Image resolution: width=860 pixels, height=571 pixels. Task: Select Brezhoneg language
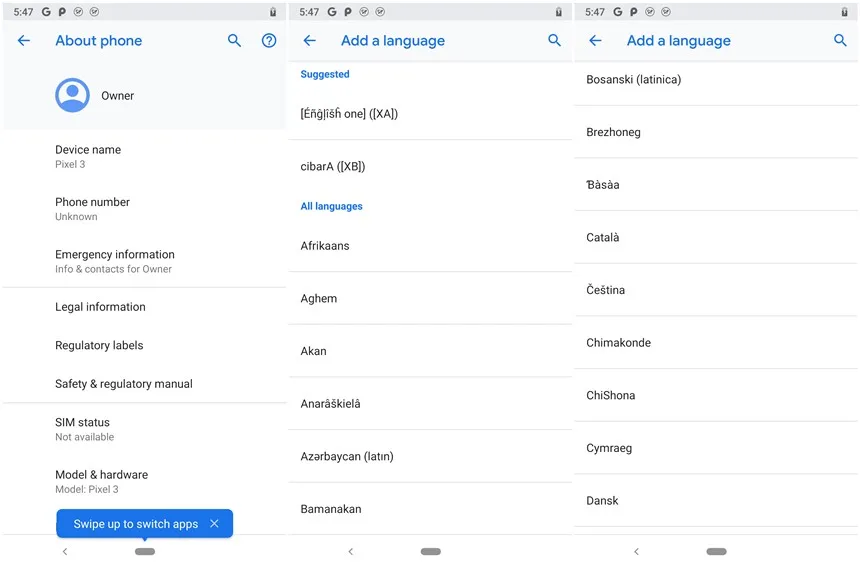pyautogui.click(x=716, y=132)
